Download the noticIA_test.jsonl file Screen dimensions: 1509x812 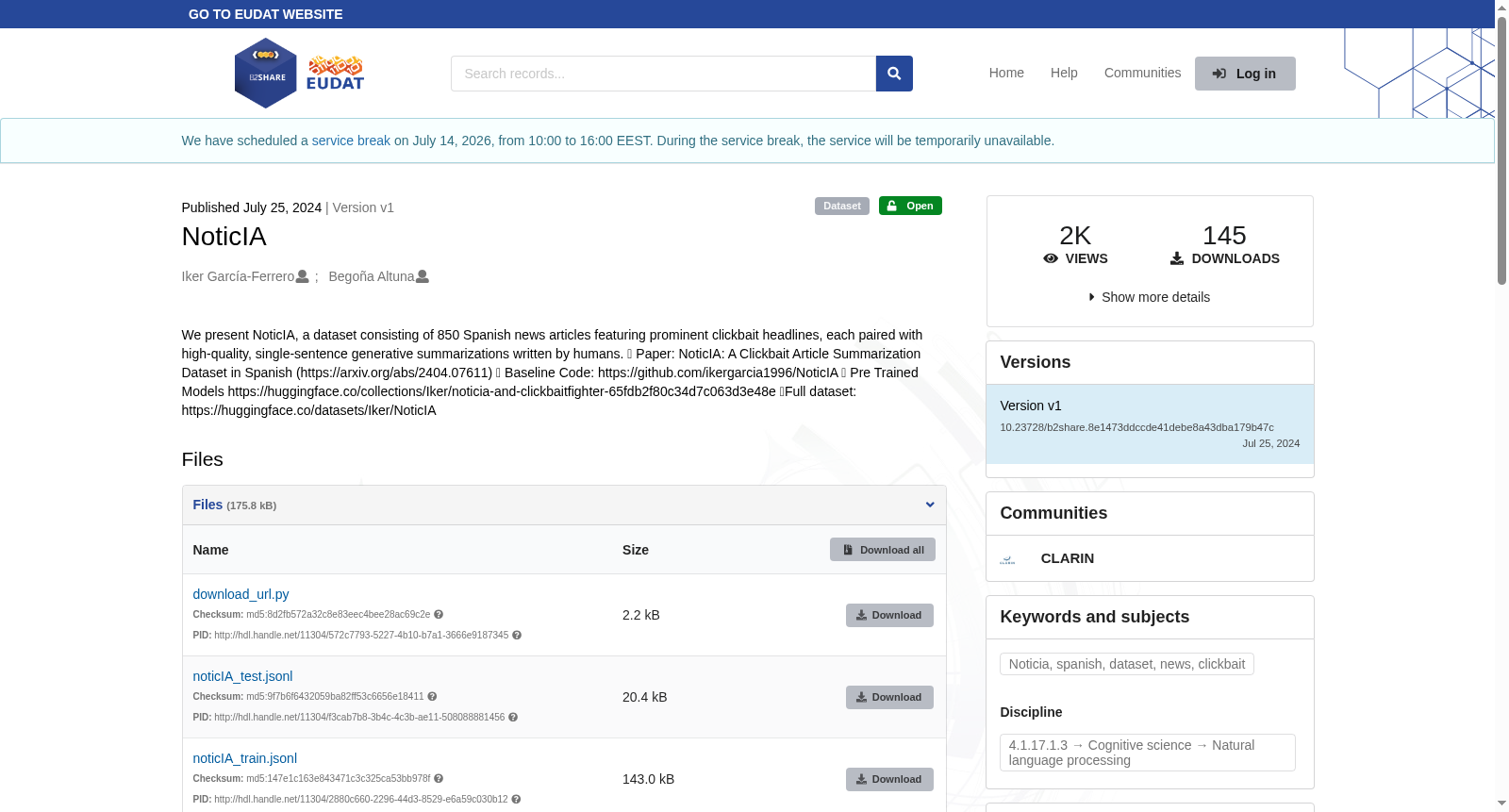click(x=889, y=697)
